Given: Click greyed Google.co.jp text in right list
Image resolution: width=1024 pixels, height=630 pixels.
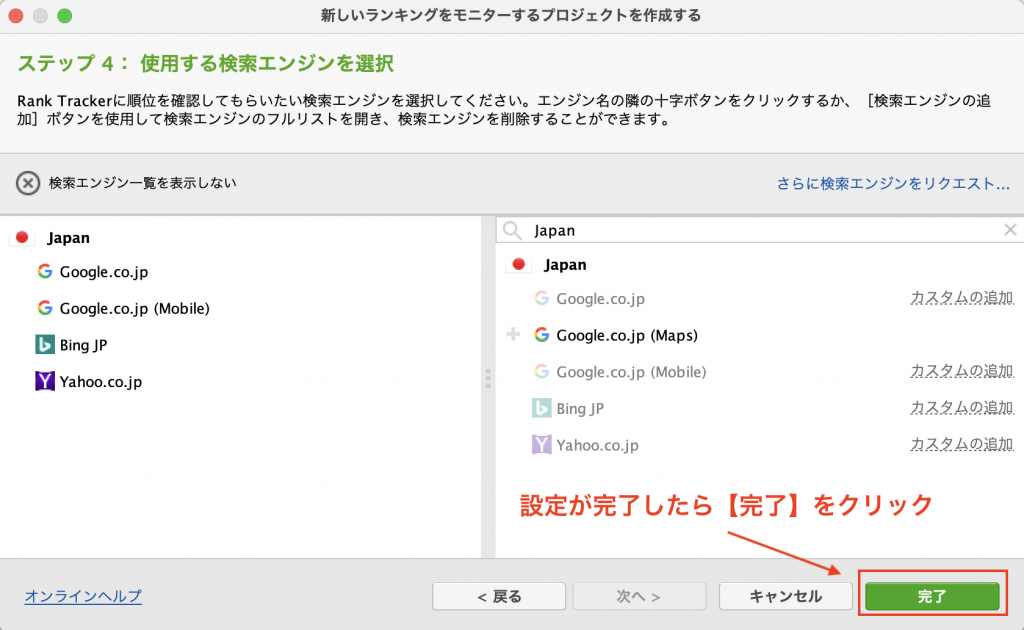Looking at the screenshot, I should click(600, 299).
